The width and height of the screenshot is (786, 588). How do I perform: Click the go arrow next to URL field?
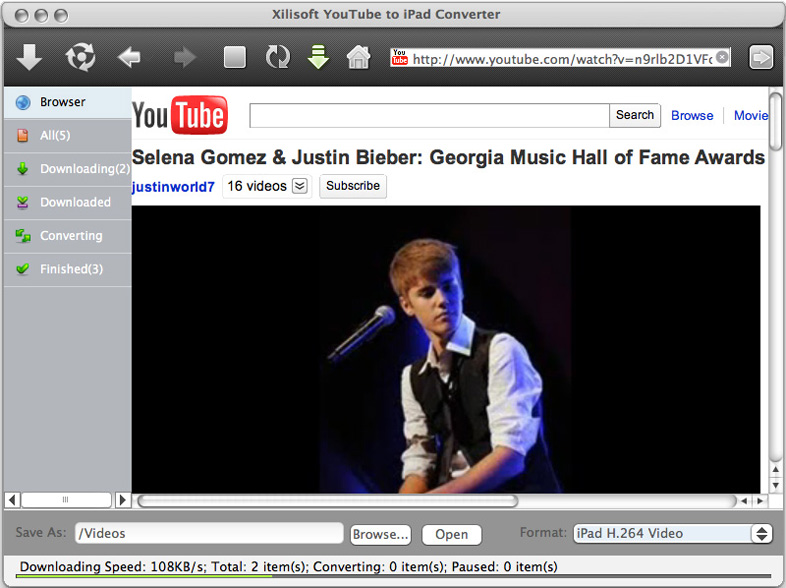pos(761,58)
